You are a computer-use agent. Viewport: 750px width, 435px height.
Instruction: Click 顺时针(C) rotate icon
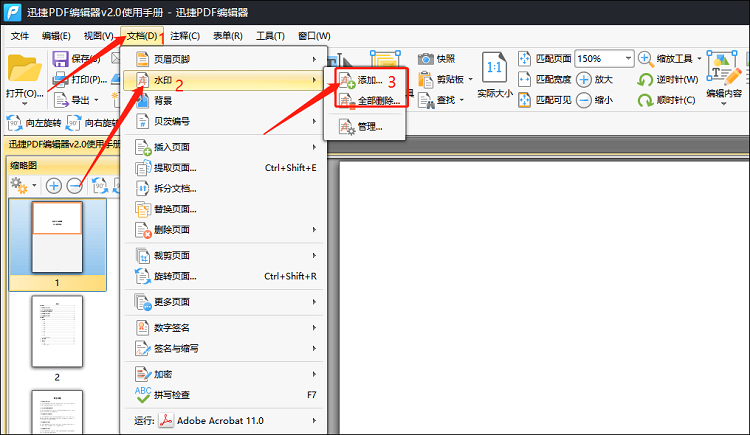pyautogui.click(x=645, y=100)
